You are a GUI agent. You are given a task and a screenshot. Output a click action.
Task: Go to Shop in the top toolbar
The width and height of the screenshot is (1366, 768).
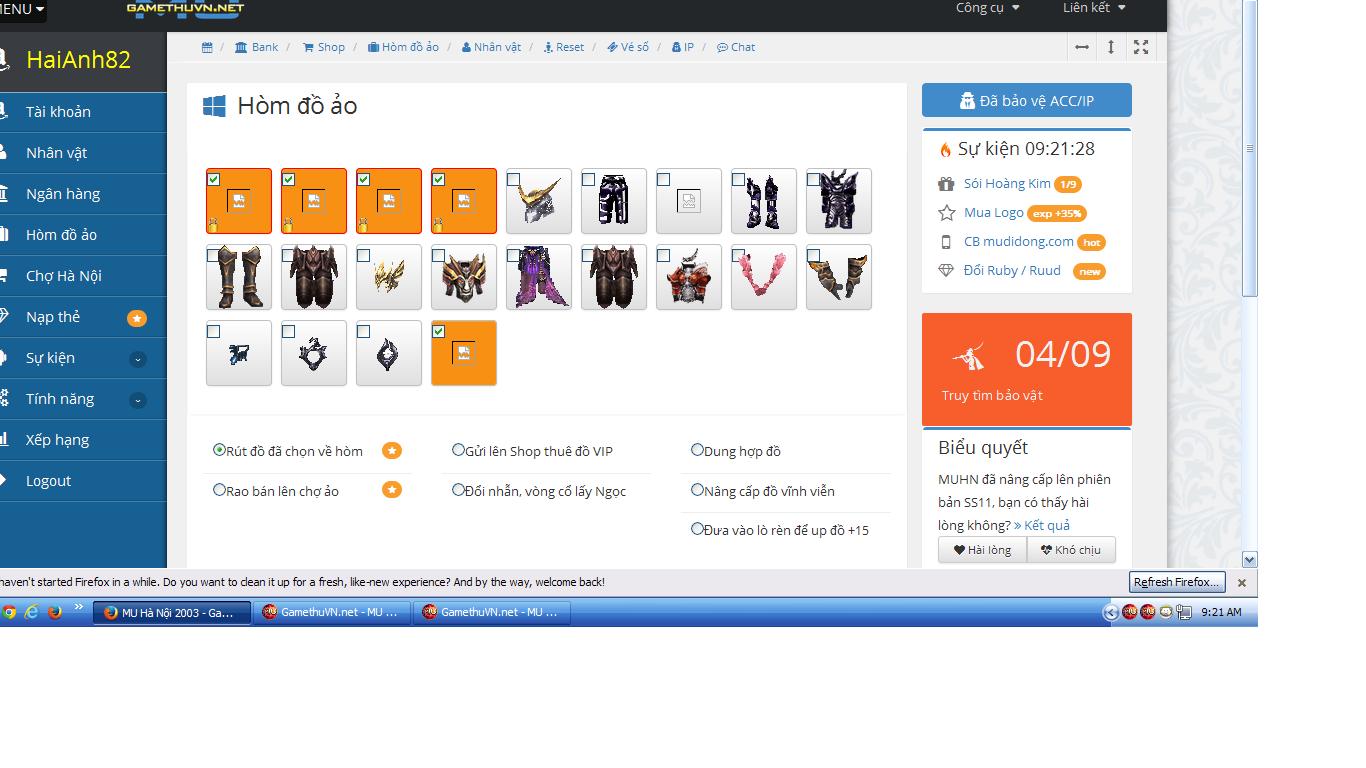point(324,47)
